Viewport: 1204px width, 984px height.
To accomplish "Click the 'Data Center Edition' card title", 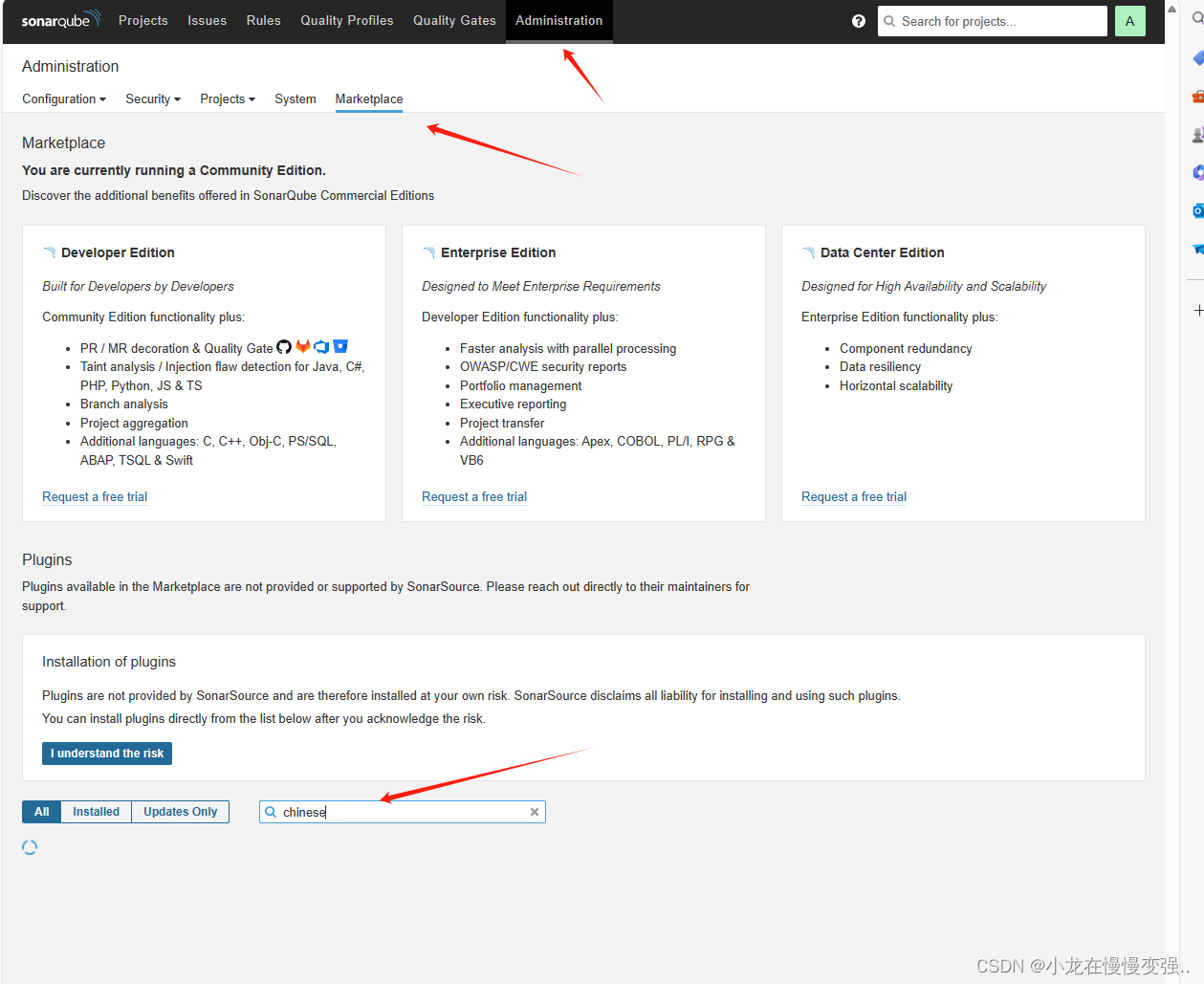I will [x=883, y=252].
